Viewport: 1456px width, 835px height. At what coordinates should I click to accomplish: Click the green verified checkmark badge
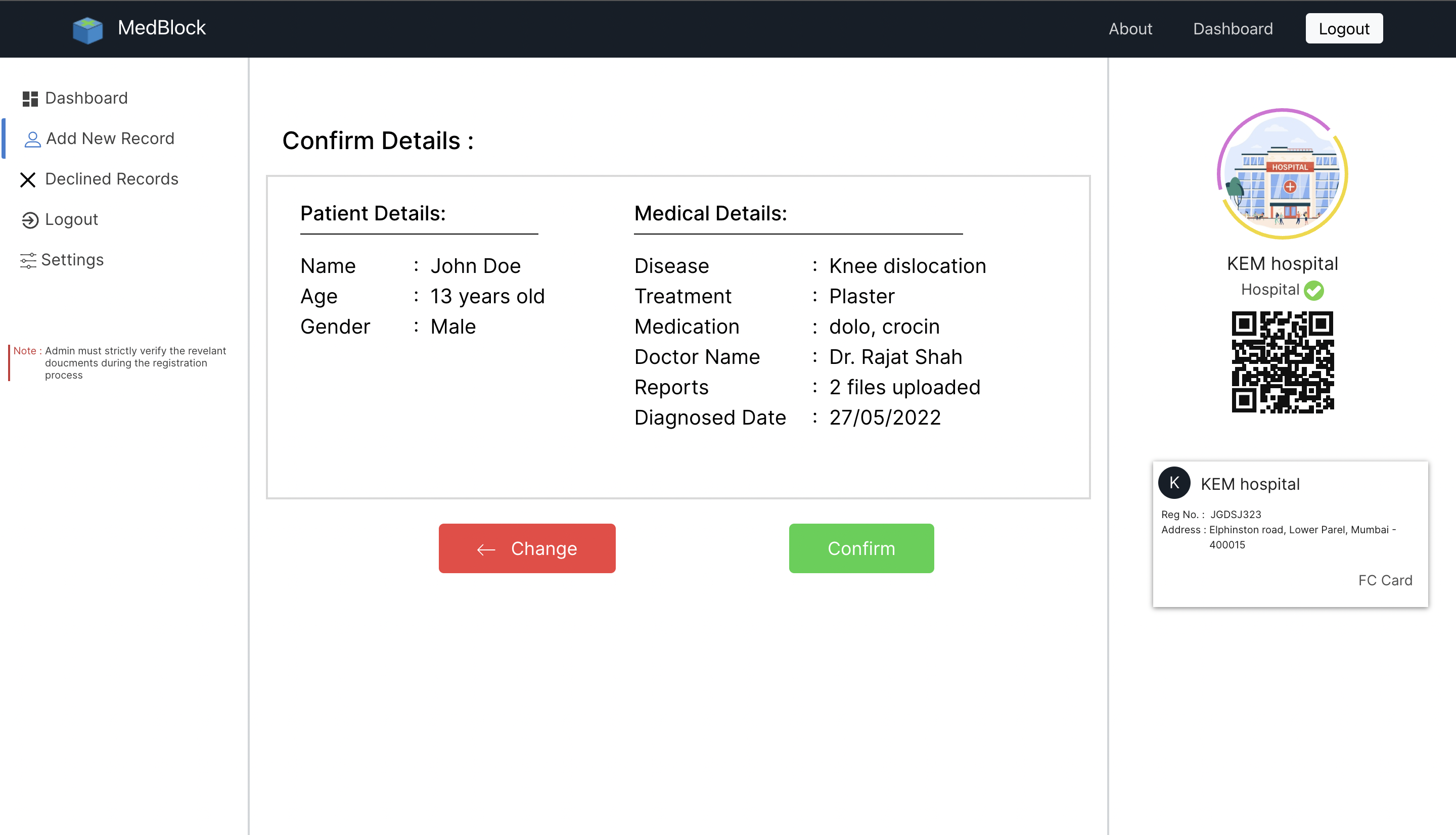[1314, 290]
